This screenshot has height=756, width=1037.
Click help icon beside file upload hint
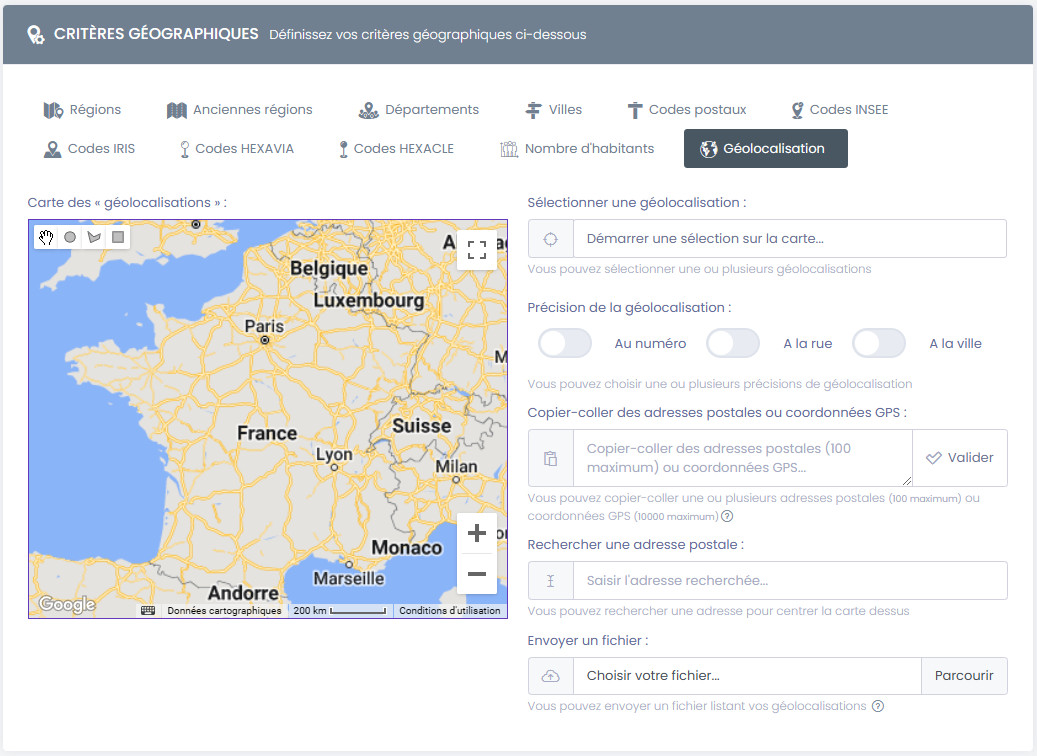click(x=878, y=706)
